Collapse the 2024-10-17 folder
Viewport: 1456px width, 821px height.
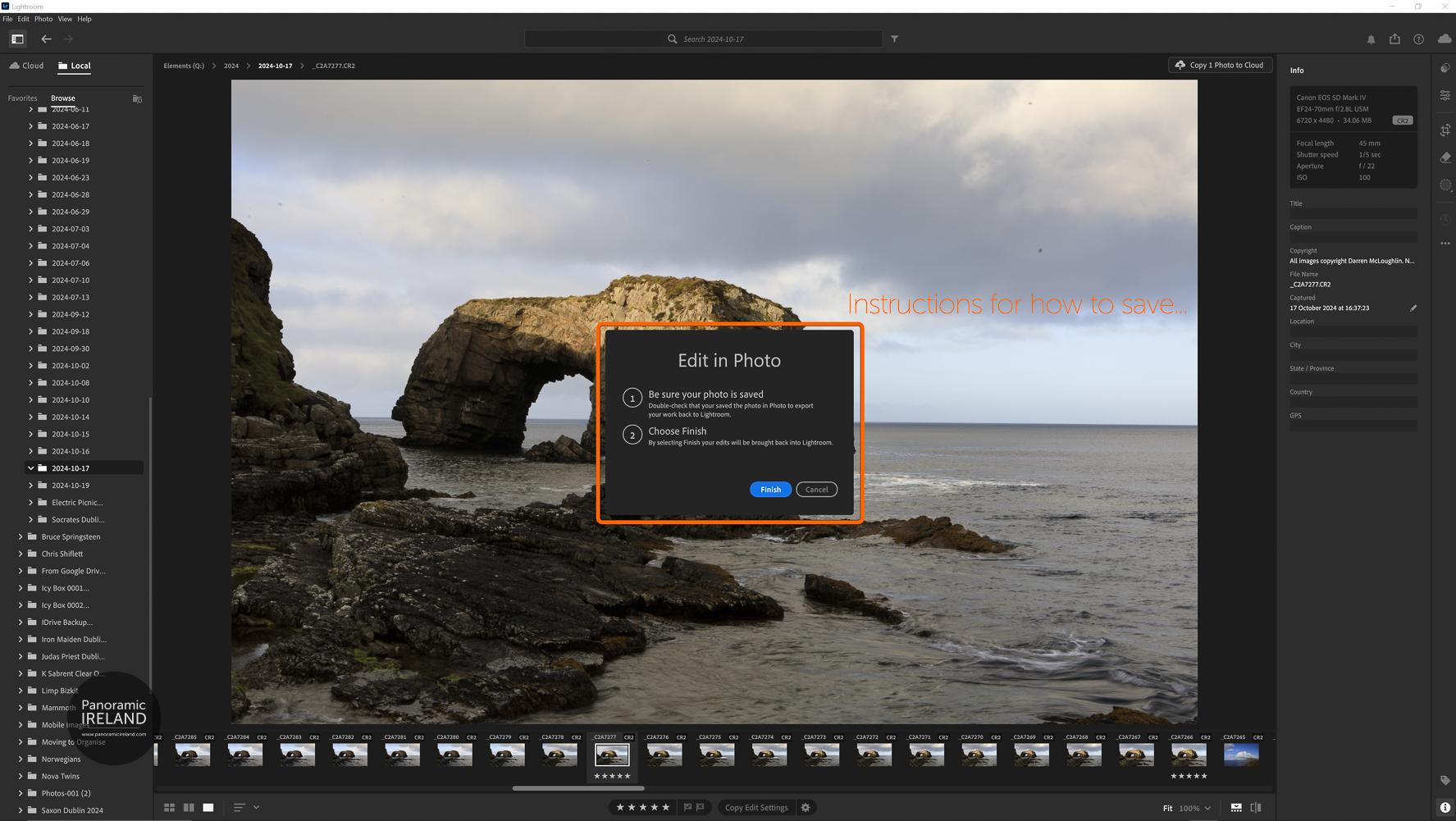tap(31, 468)
